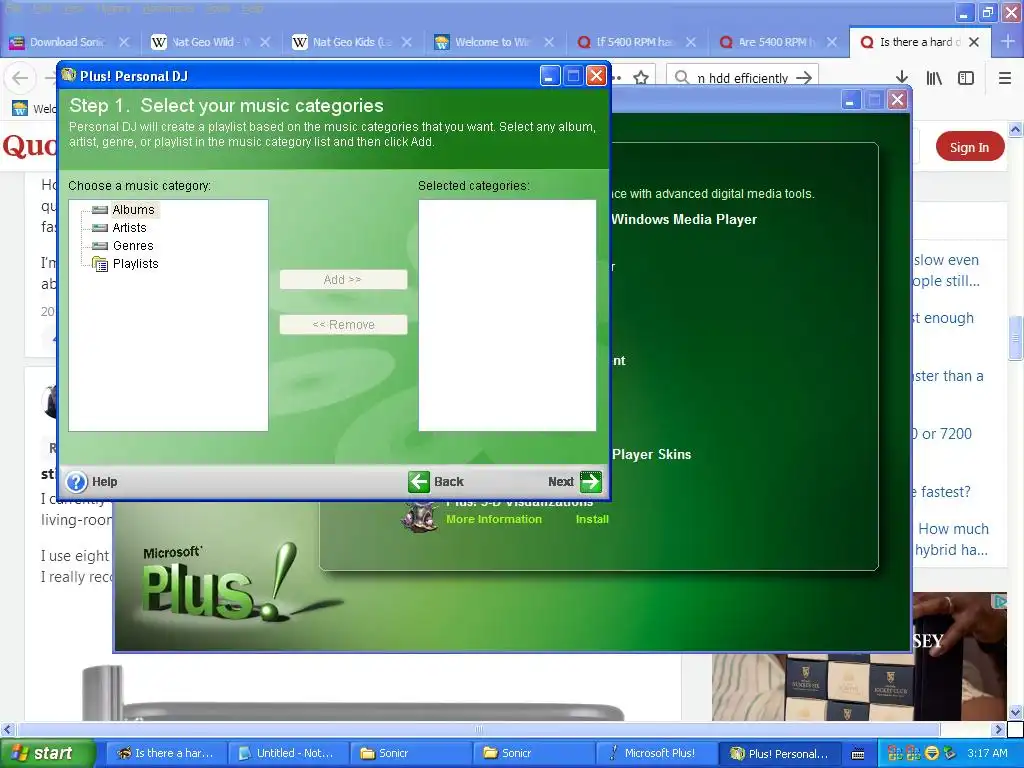Switch to the Download Sonic browser tab

coord(69,42)
